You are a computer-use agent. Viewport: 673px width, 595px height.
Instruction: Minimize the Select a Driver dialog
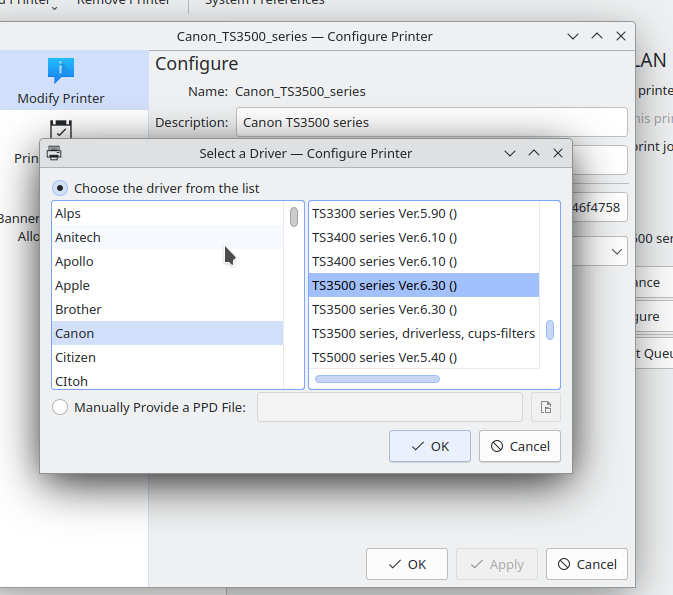[x=510, y=153]
